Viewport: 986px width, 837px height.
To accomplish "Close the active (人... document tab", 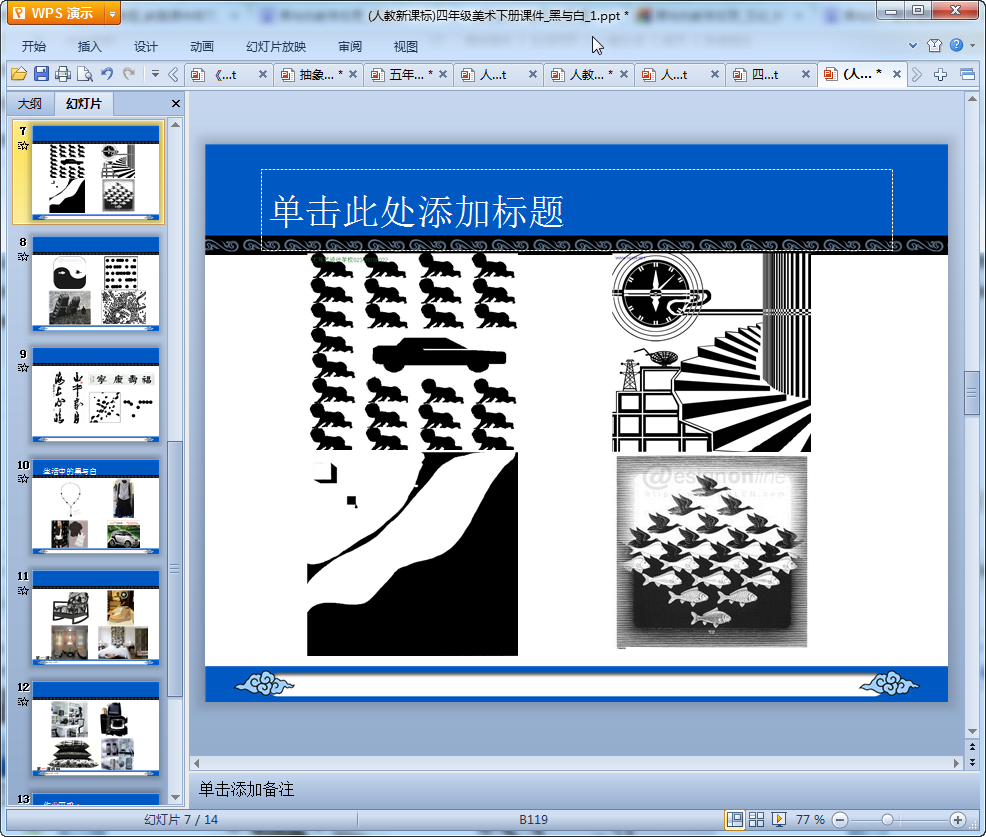I will 897,74.
